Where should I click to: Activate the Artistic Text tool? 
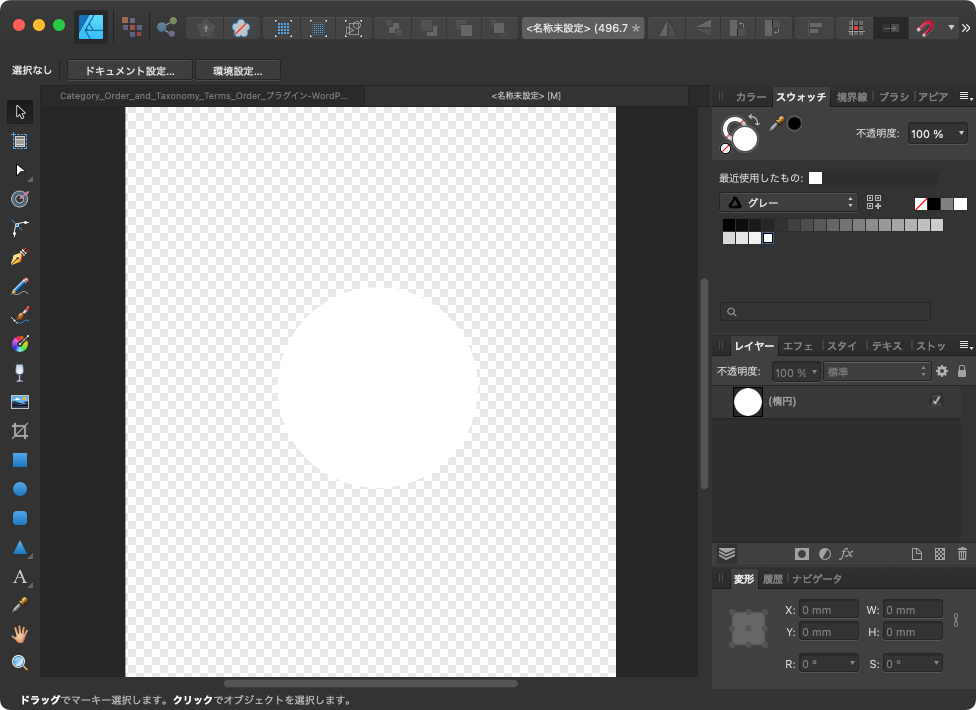coord(19,576)
